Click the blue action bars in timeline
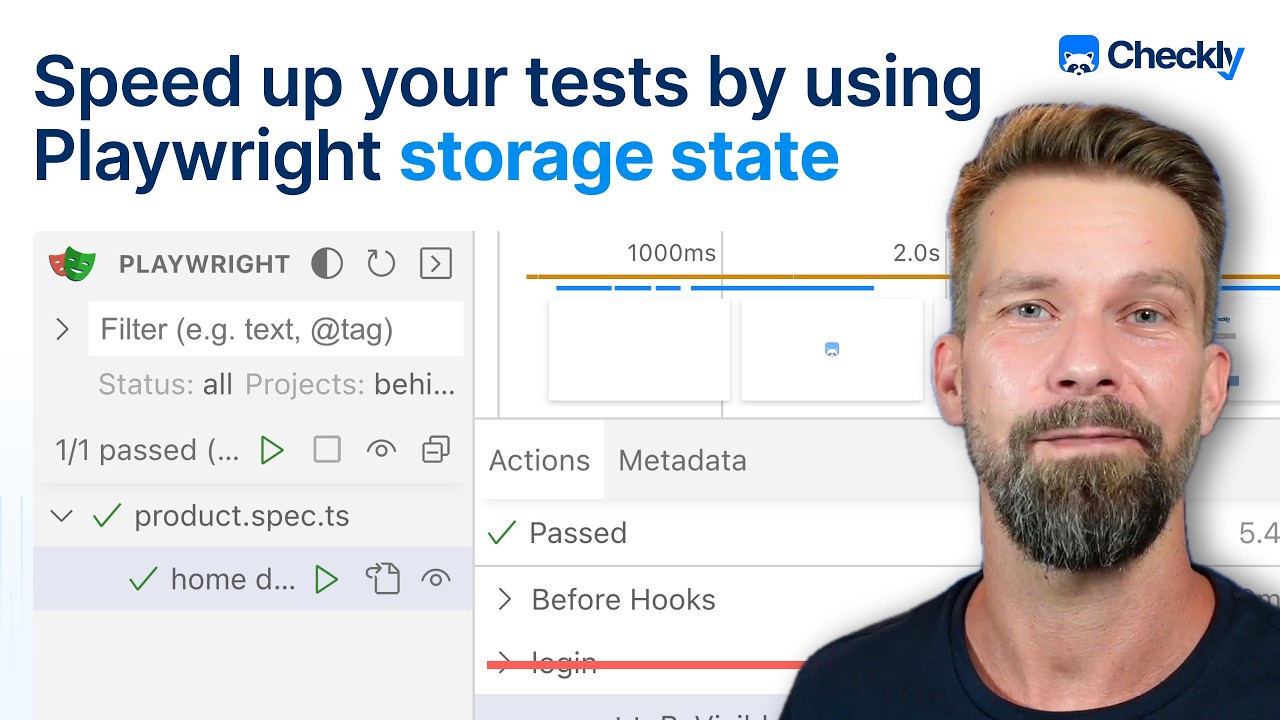The width and height of the screenshot is (1280, 720). pos(715,288)
